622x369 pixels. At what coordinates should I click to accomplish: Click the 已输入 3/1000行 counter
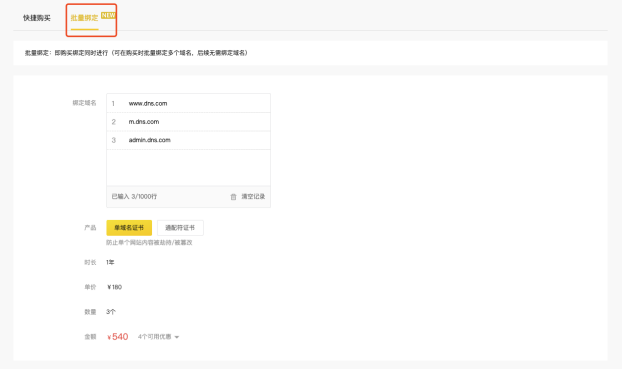[134, 196]
